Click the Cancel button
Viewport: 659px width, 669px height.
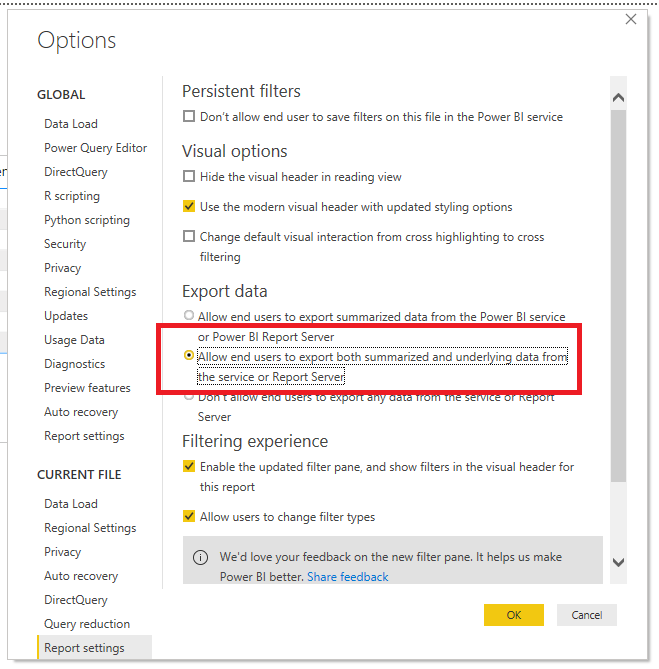click(586, 615)
